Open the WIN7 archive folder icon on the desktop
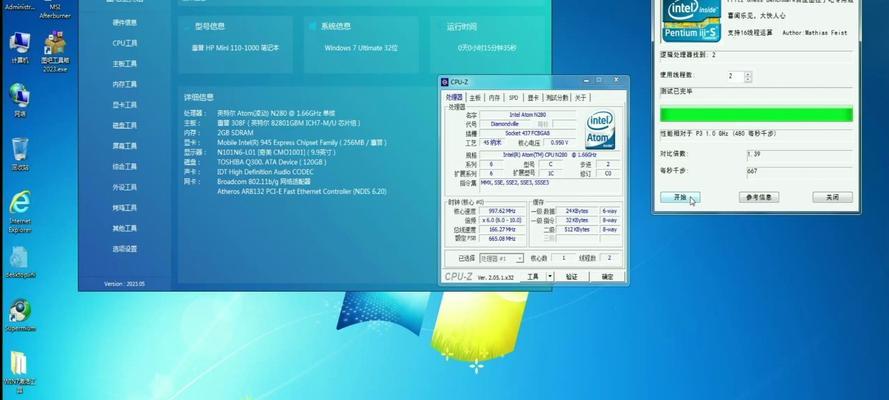 pos(19,372)
